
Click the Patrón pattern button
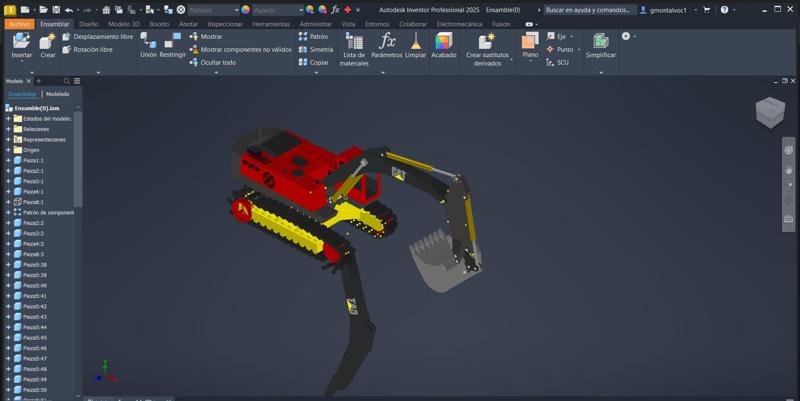(313, 37)
